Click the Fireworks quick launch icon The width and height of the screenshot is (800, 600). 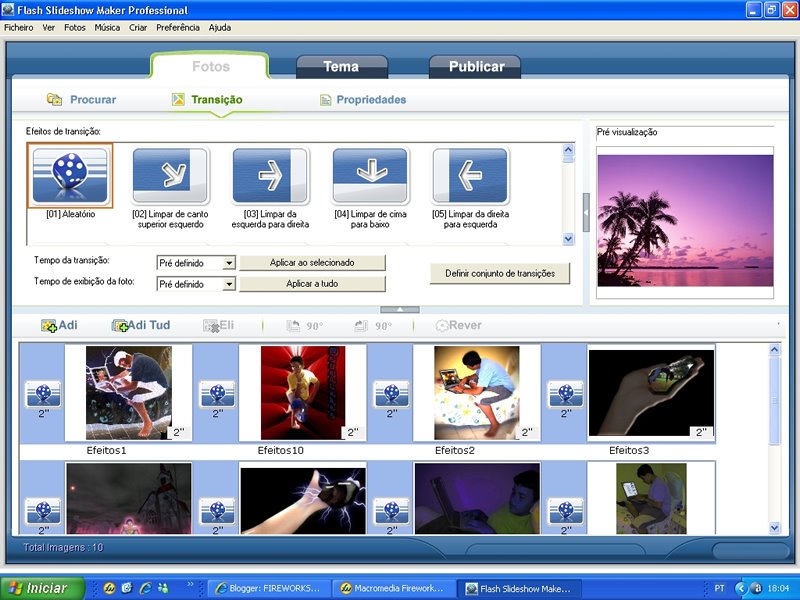pos(109,588)
